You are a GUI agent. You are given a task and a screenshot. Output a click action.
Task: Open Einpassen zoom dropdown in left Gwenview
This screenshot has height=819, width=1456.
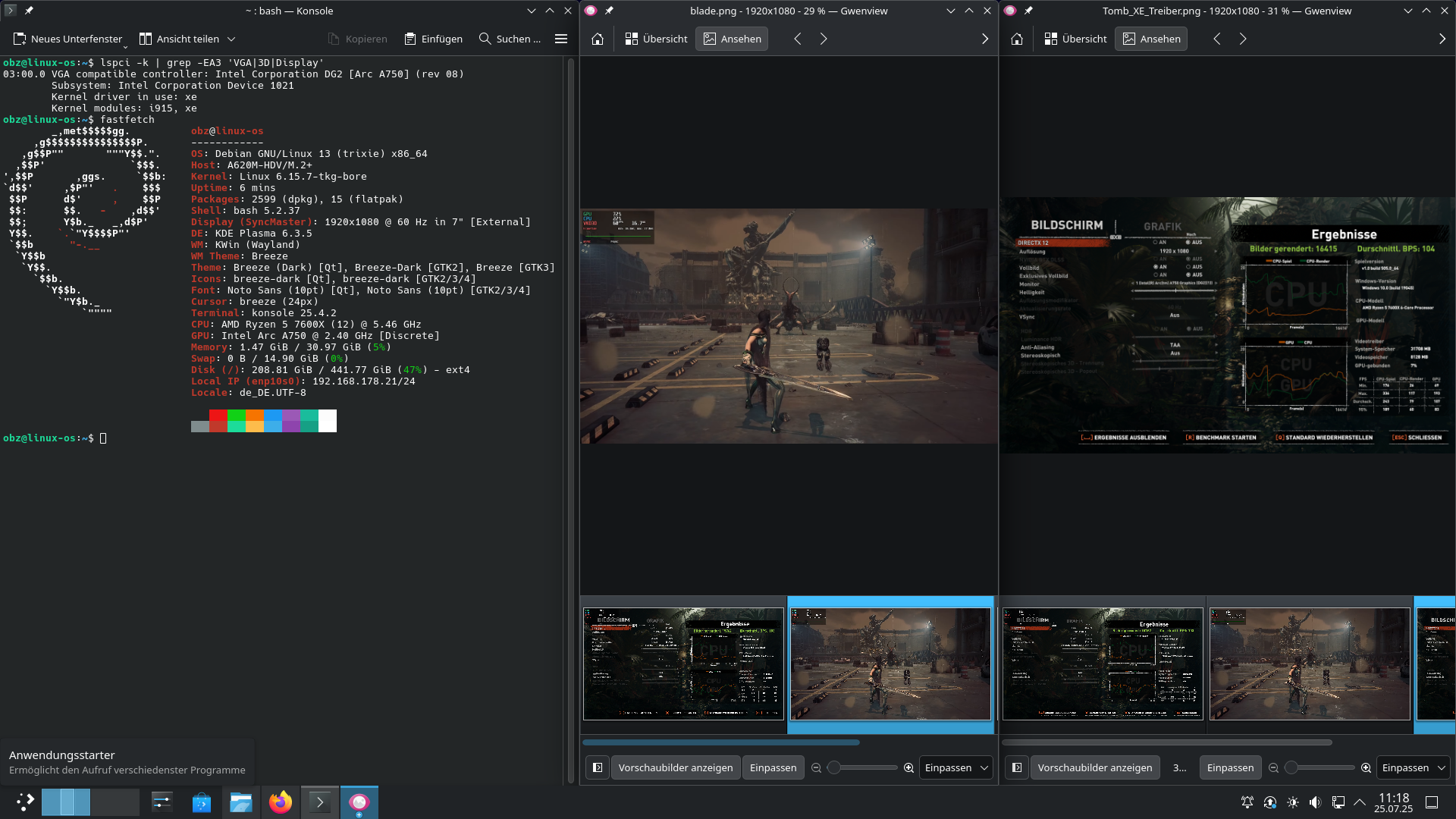tap(956, 767)
